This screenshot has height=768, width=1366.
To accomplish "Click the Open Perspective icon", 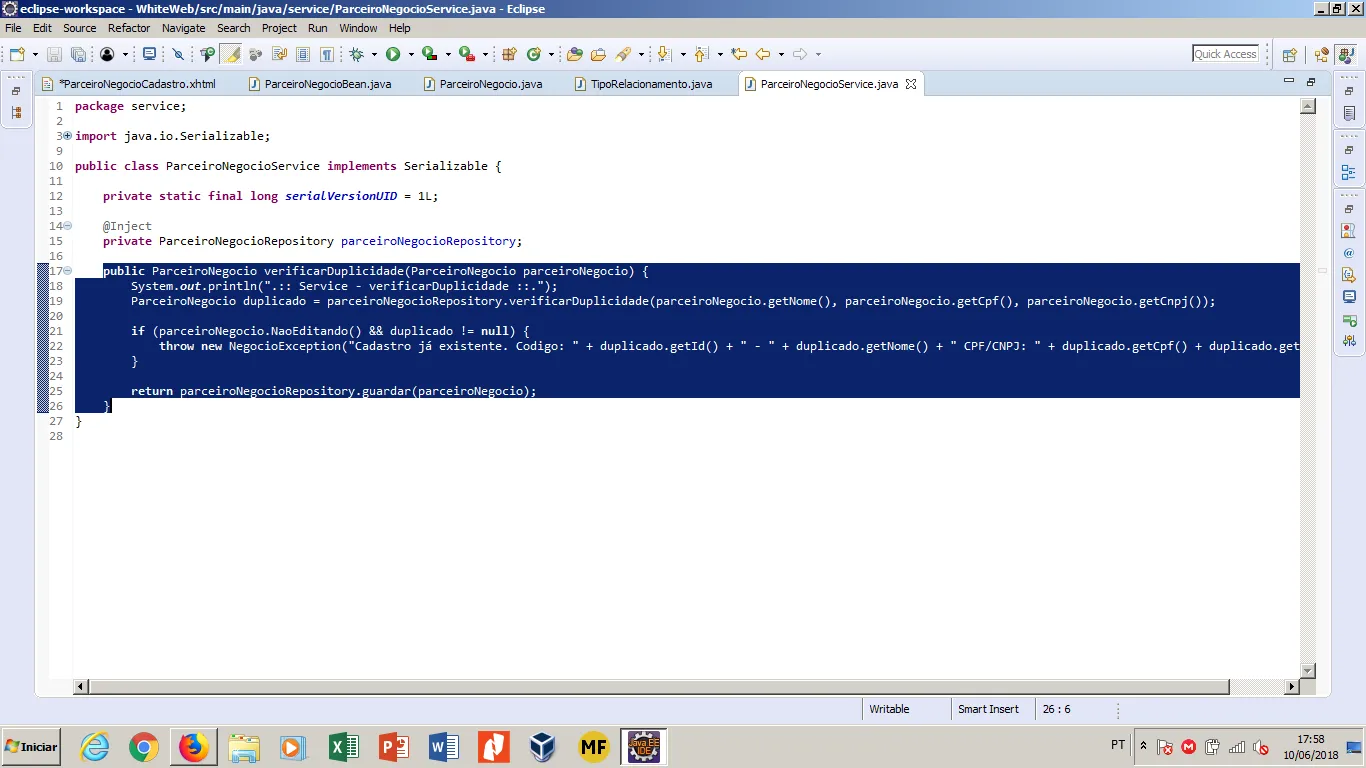I will [1289, 55].
